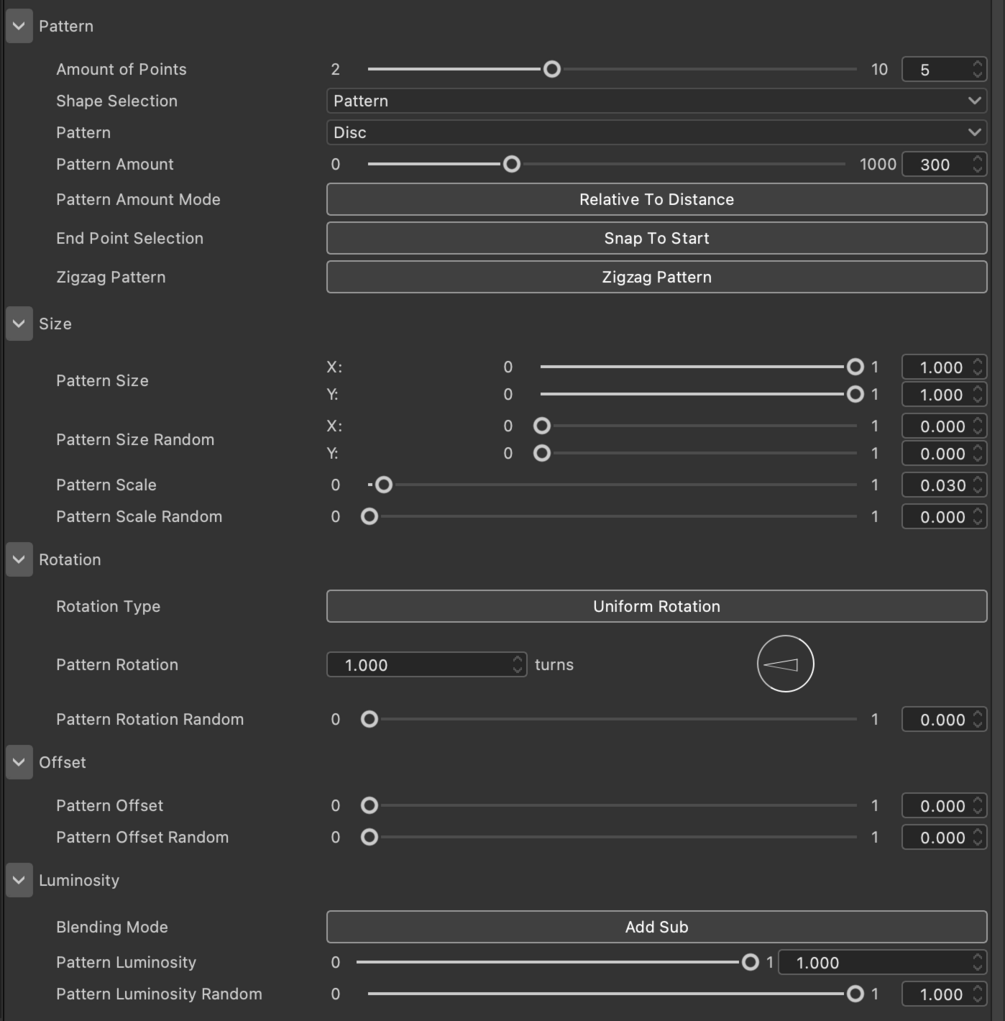Toggle Relative To Distance mode button
The width and height of the screenshot is (1005, 1021).
(657, 199)
